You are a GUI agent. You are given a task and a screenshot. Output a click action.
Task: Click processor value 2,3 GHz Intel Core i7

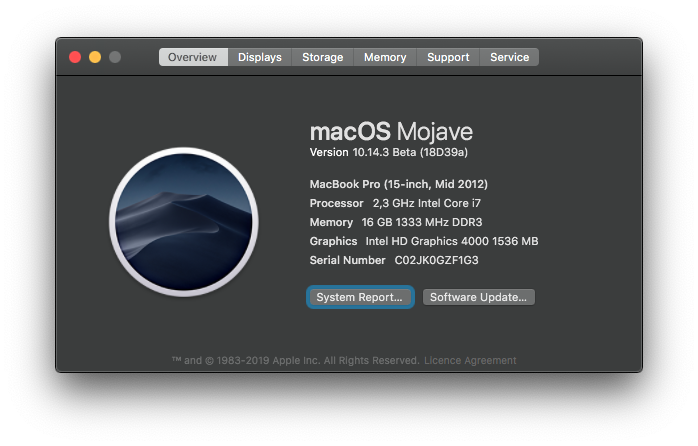click(426, 203)
